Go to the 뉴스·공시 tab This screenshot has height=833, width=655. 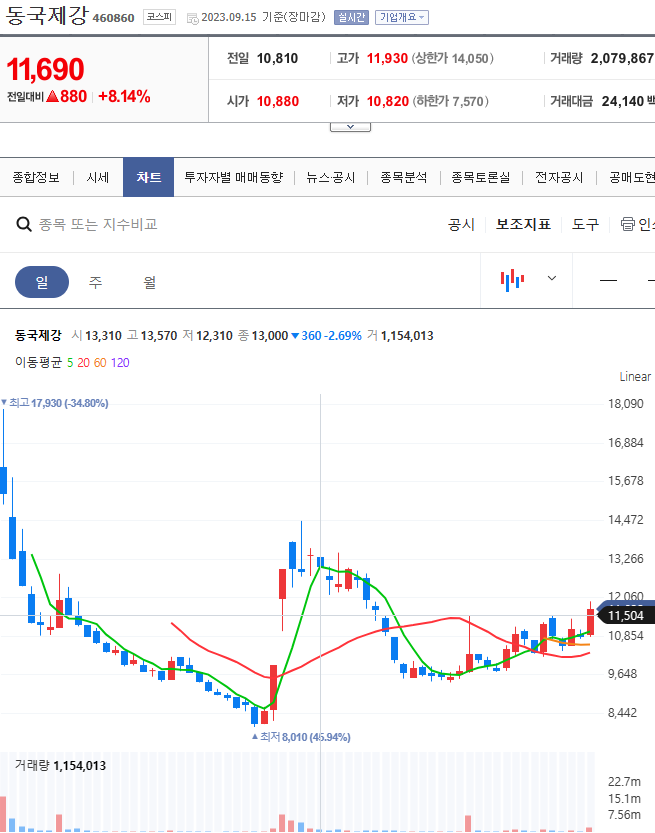[330, 177]
